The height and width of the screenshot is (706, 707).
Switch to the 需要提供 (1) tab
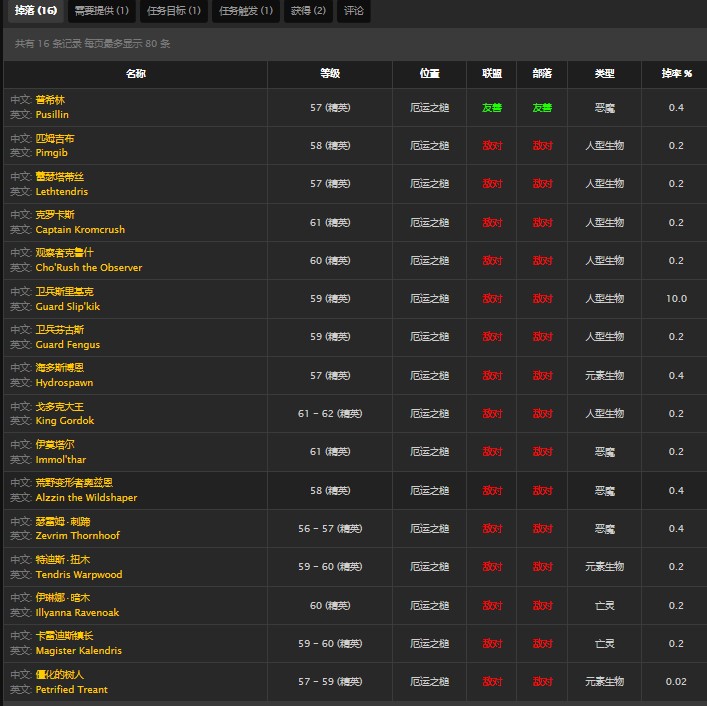102,11
